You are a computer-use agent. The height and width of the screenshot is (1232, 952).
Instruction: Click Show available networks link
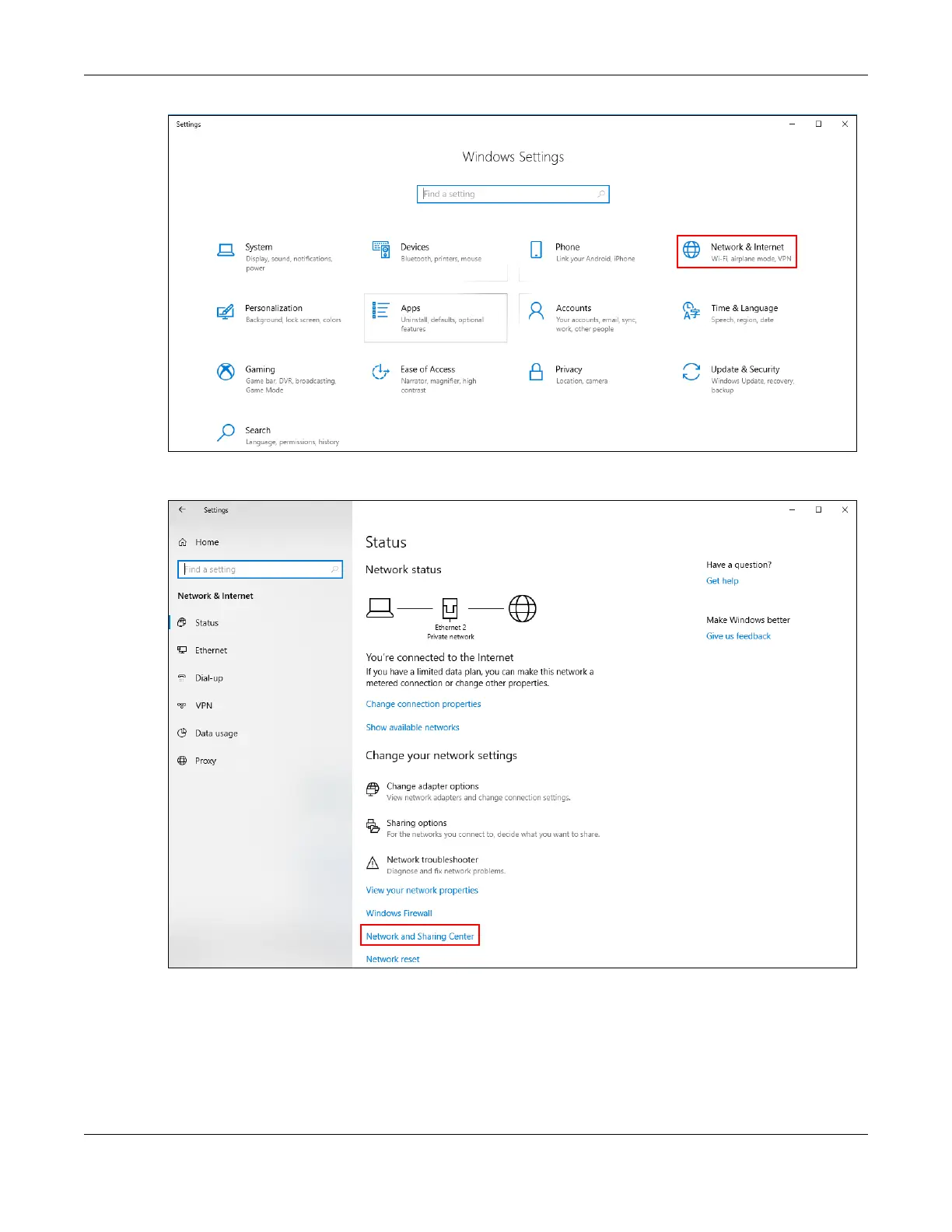pos(412,727)
